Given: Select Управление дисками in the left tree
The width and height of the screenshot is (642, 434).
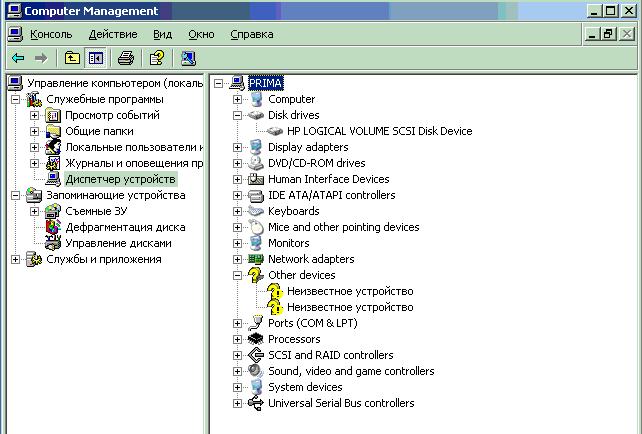Looking at the screenshot, I should (118, 243).
